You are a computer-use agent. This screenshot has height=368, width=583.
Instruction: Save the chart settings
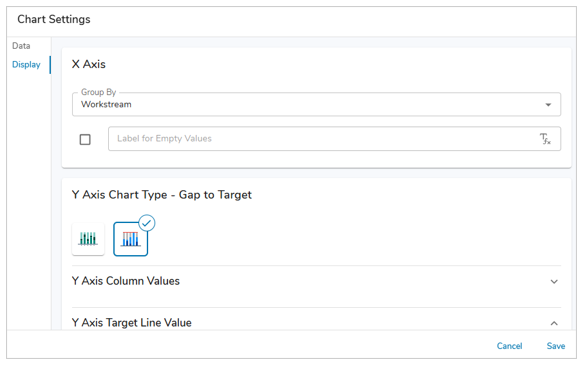[x=556, y=346]
